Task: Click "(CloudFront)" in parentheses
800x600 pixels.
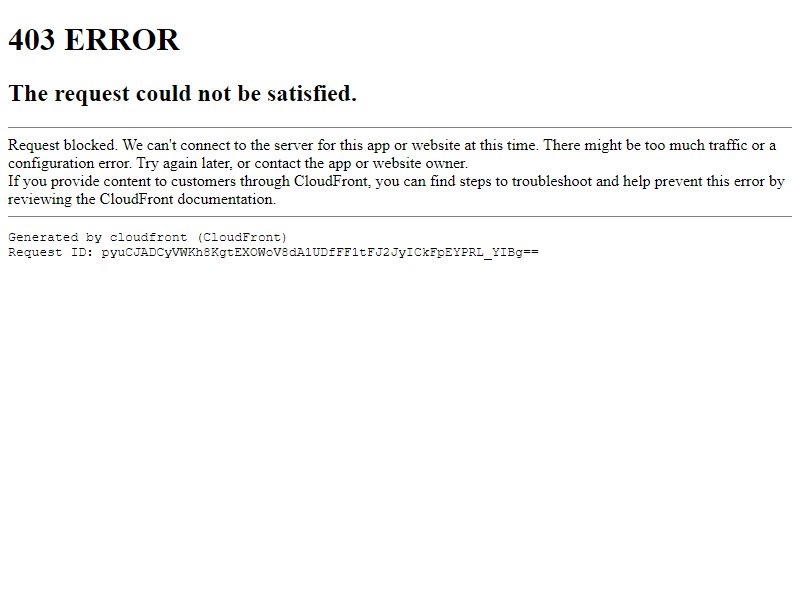Action: click(242, 237)
